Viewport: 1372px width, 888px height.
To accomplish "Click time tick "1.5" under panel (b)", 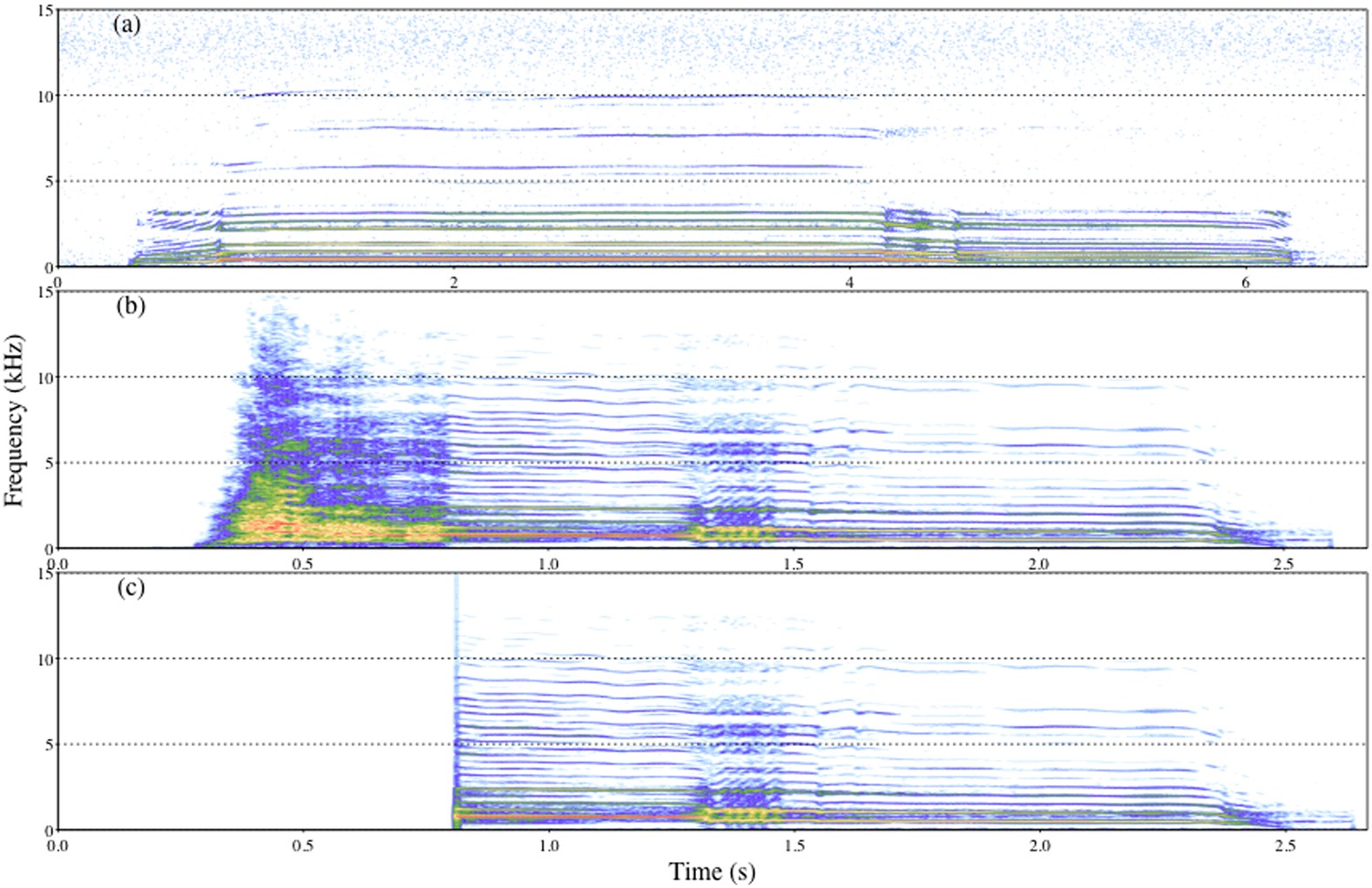I will tap(794, 564).
